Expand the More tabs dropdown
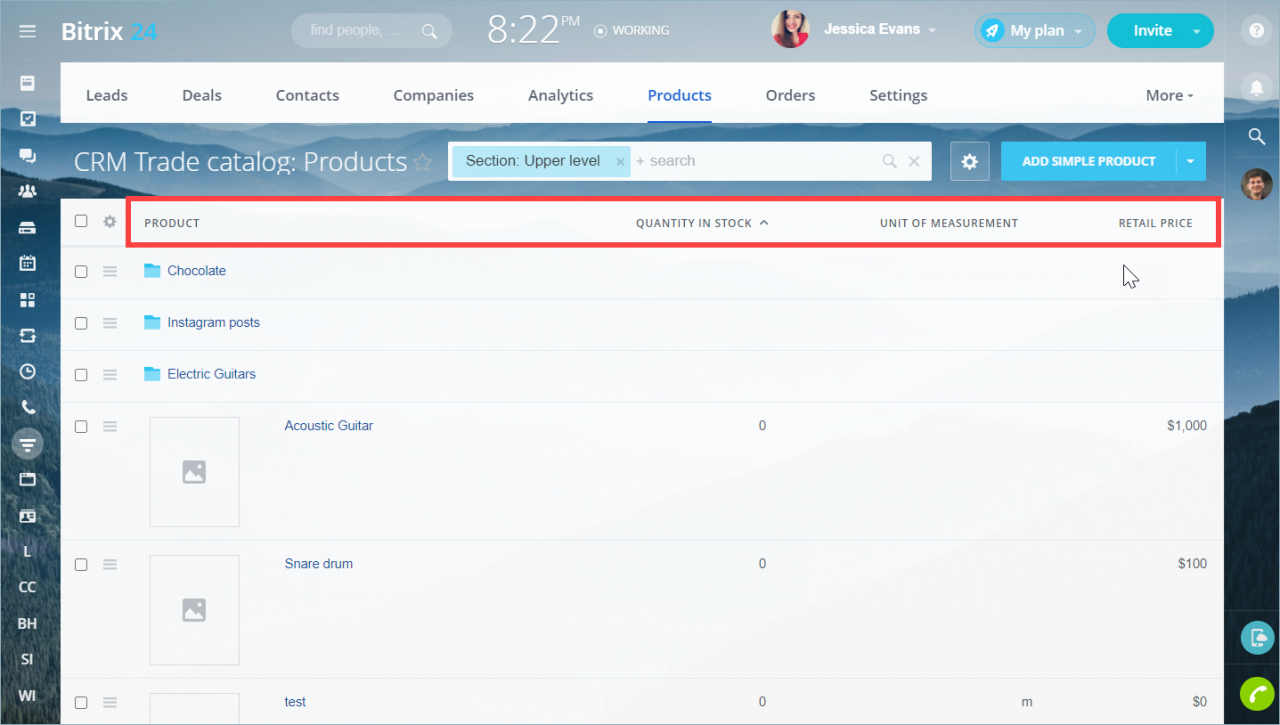 (1170, 96)
